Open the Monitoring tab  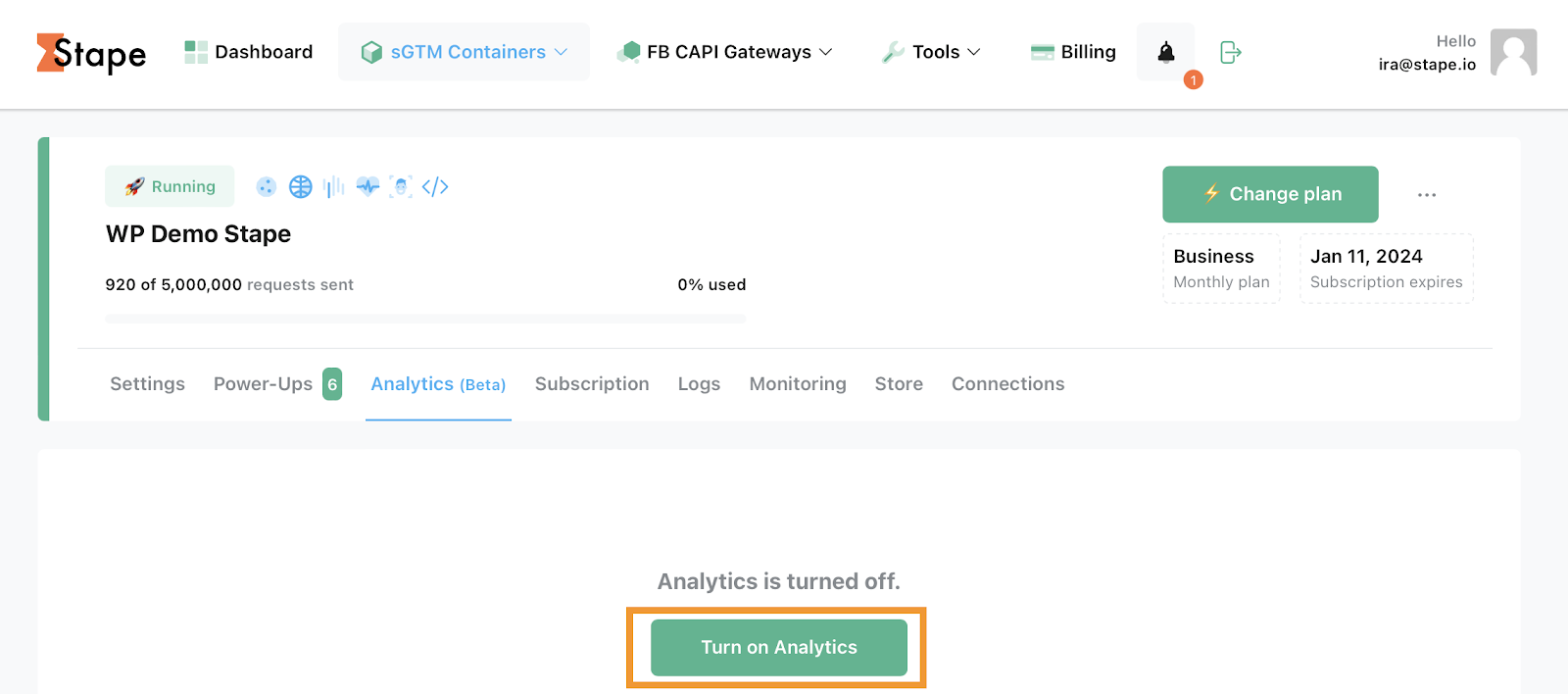tap(797, 383)
